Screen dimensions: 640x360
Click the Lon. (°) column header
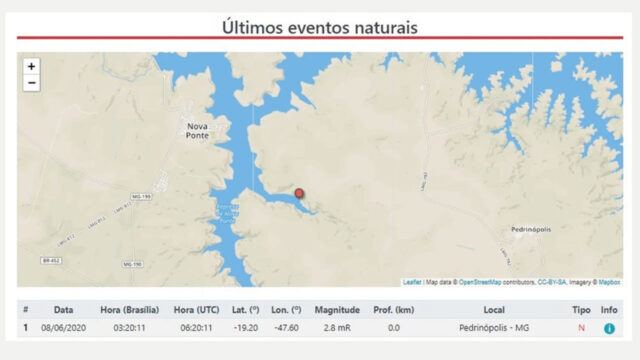286,310
